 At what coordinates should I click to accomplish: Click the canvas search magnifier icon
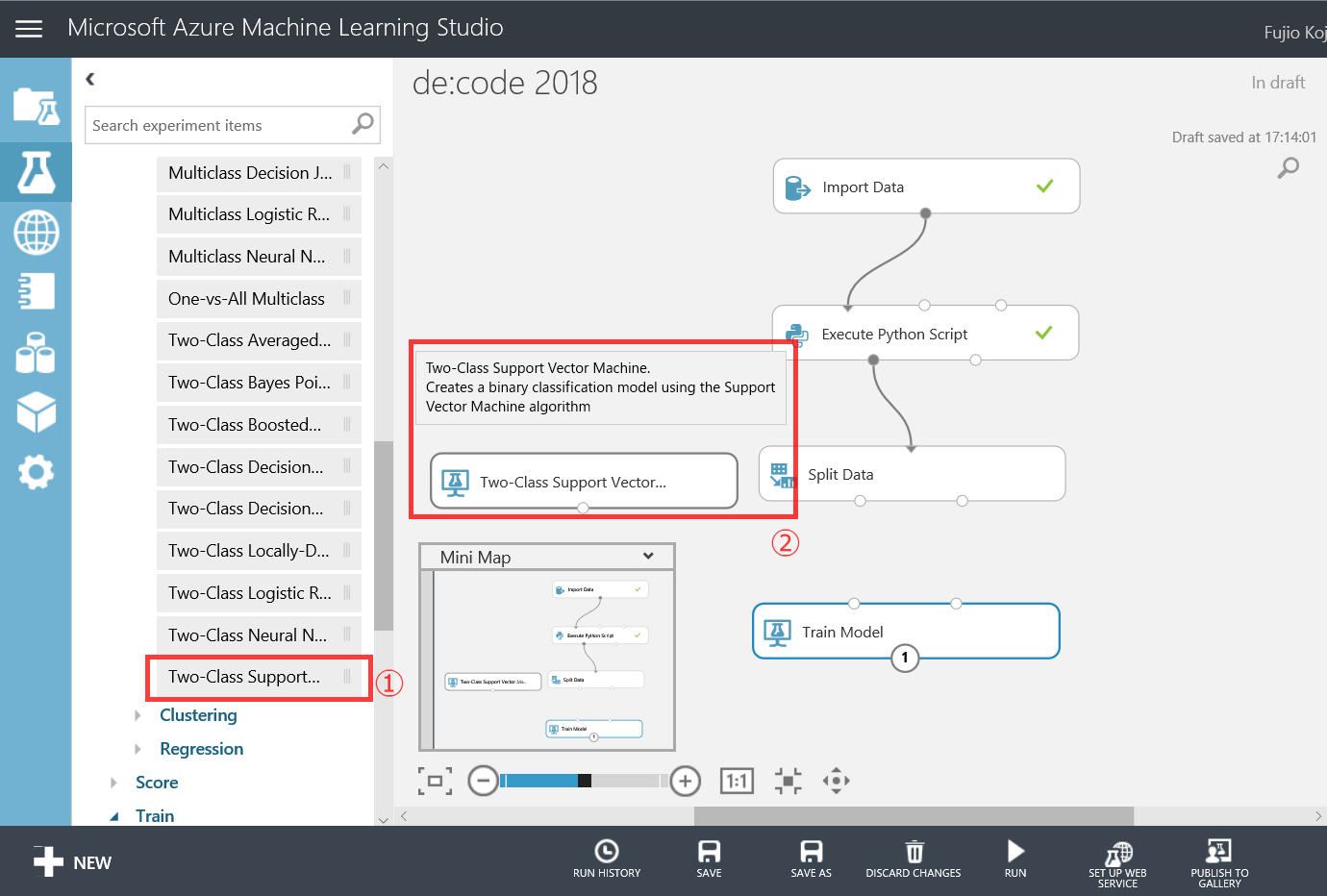coord(1288,168)
